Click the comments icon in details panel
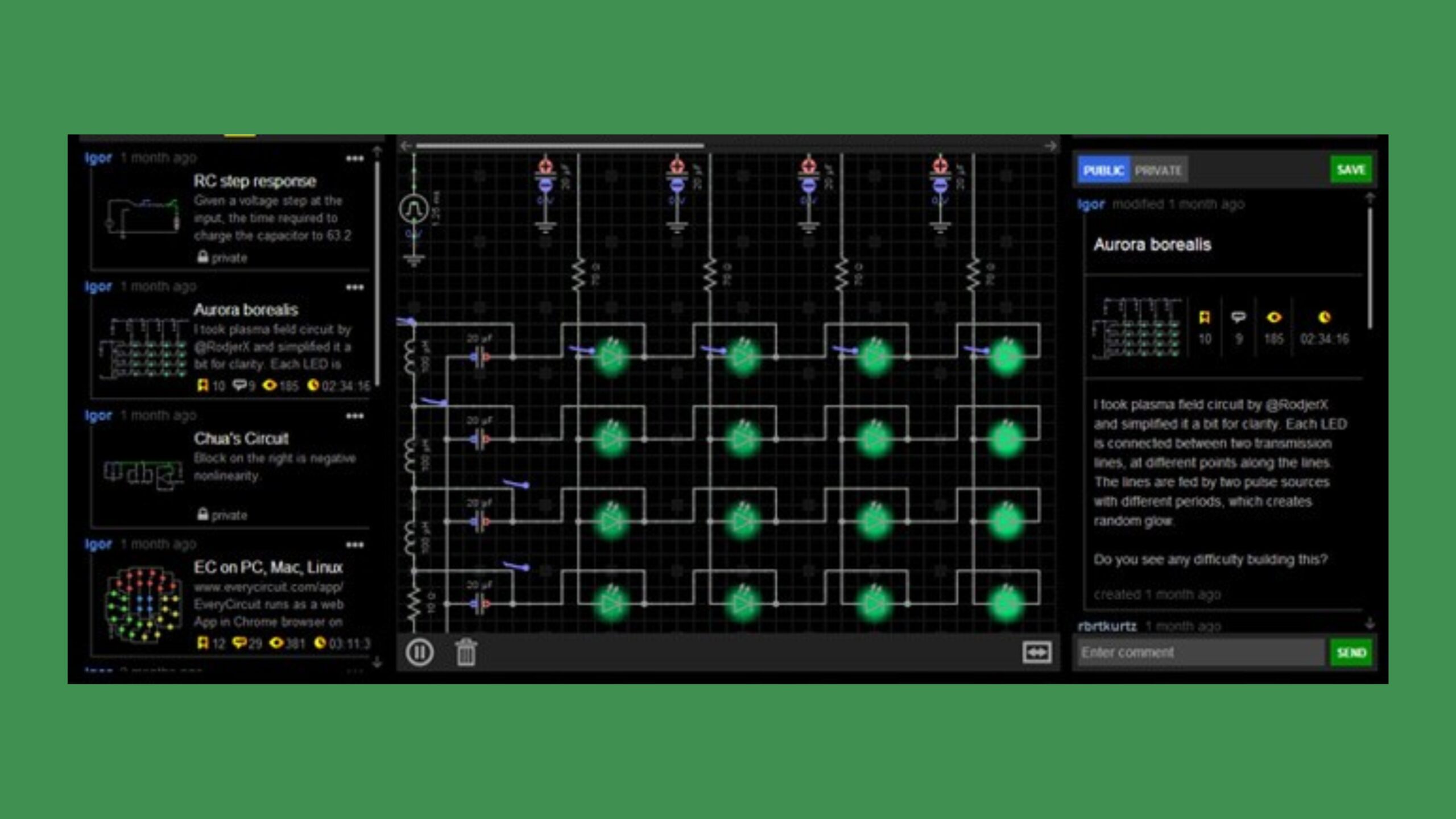Viewport: 1456px width, 819px height. (1238, 317)
